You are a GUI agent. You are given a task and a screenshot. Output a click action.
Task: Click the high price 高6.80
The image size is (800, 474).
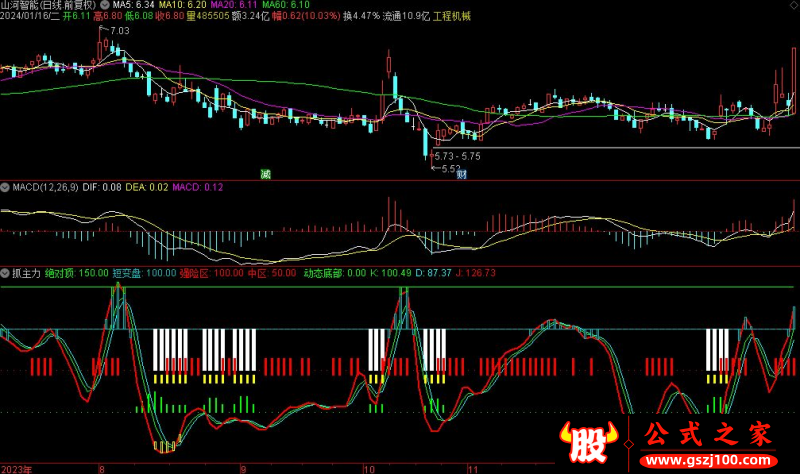pos(108,16)
